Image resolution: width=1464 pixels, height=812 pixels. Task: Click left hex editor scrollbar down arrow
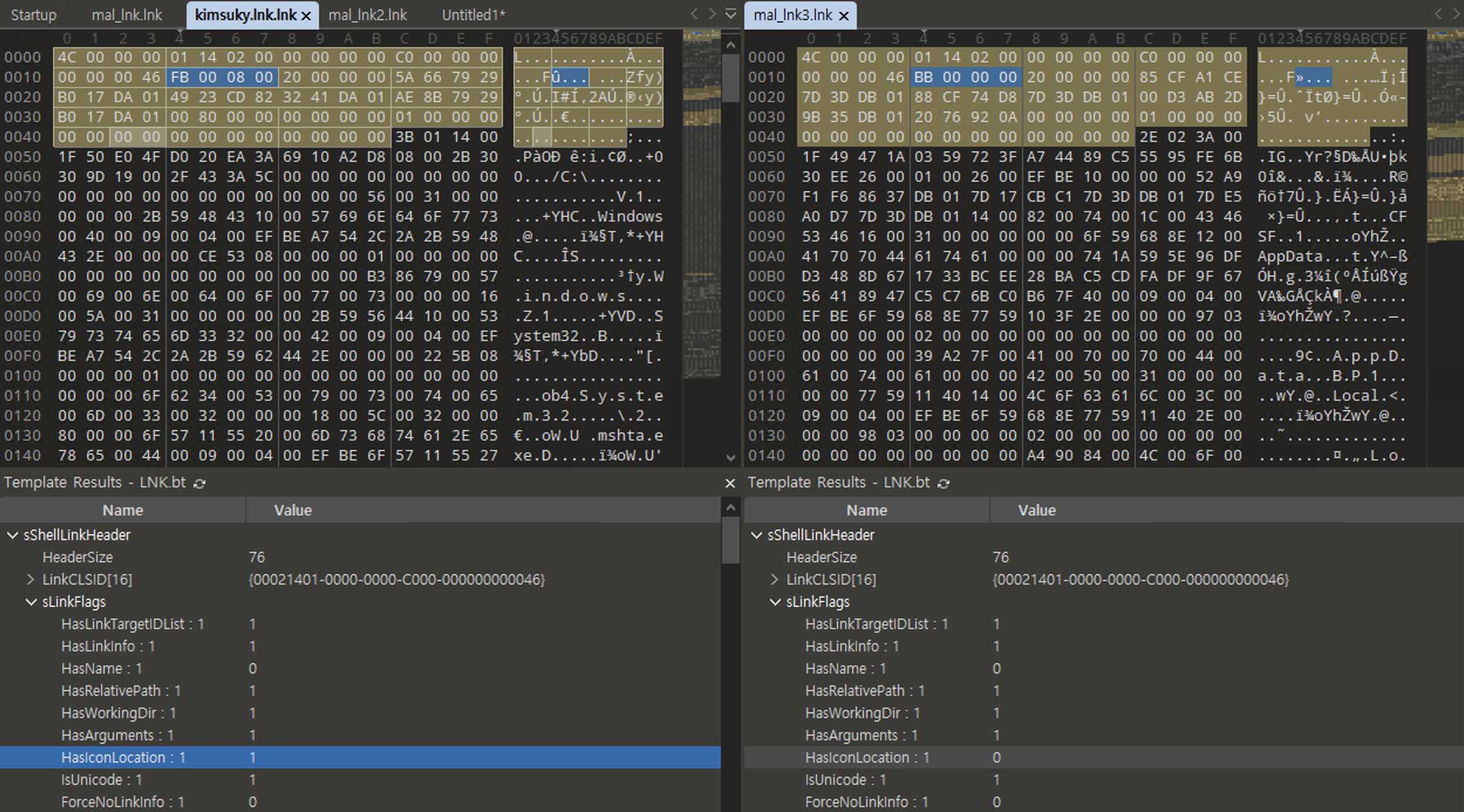[730, 458]
